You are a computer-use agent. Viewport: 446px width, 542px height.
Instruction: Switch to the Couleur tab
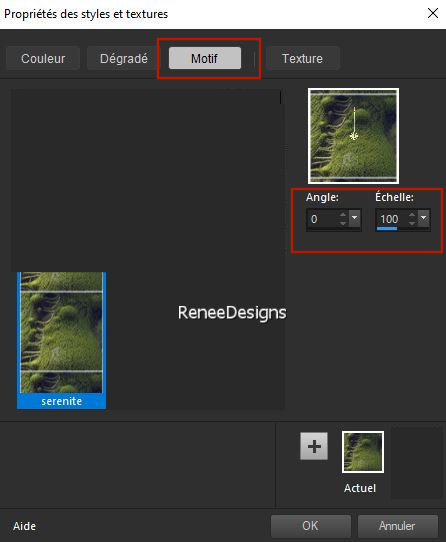click(43, 58)
